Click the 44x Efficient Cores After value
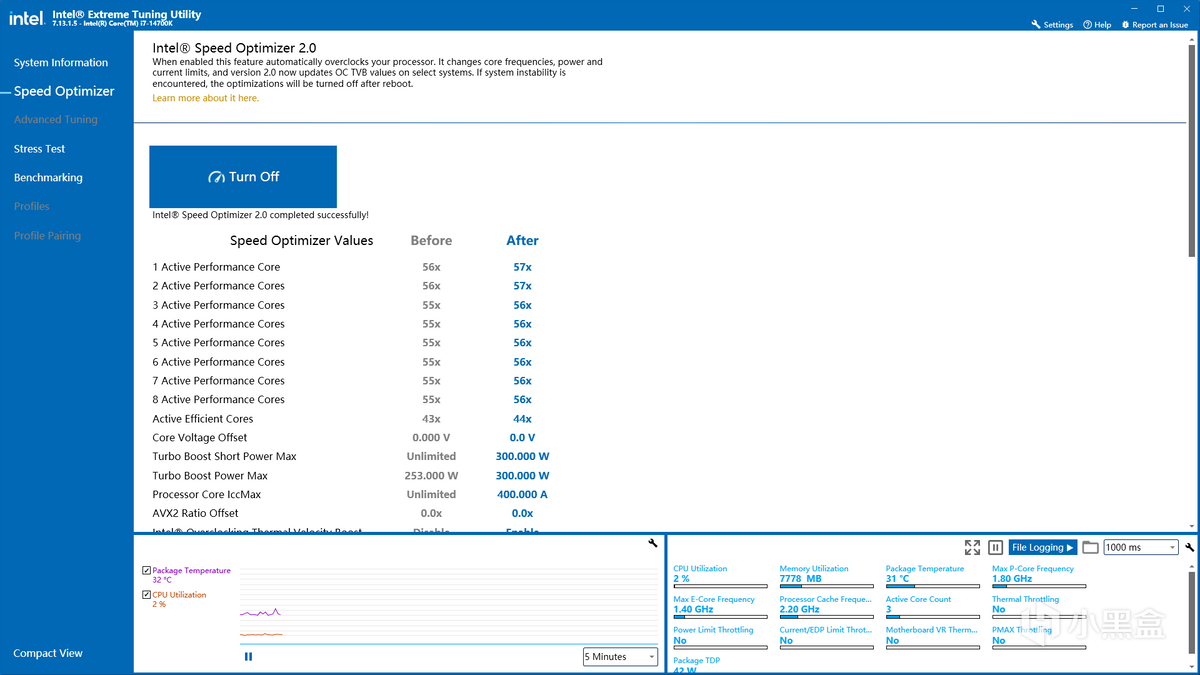 point(522,419)
